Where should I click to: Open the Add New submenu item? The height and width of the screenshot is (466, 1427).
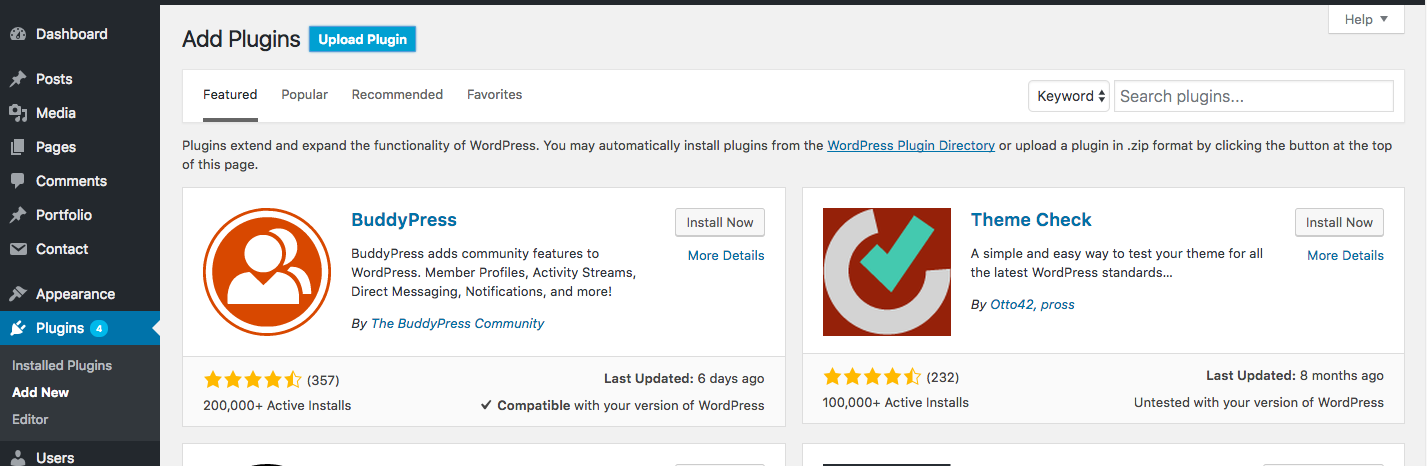(x=40, y=393)
